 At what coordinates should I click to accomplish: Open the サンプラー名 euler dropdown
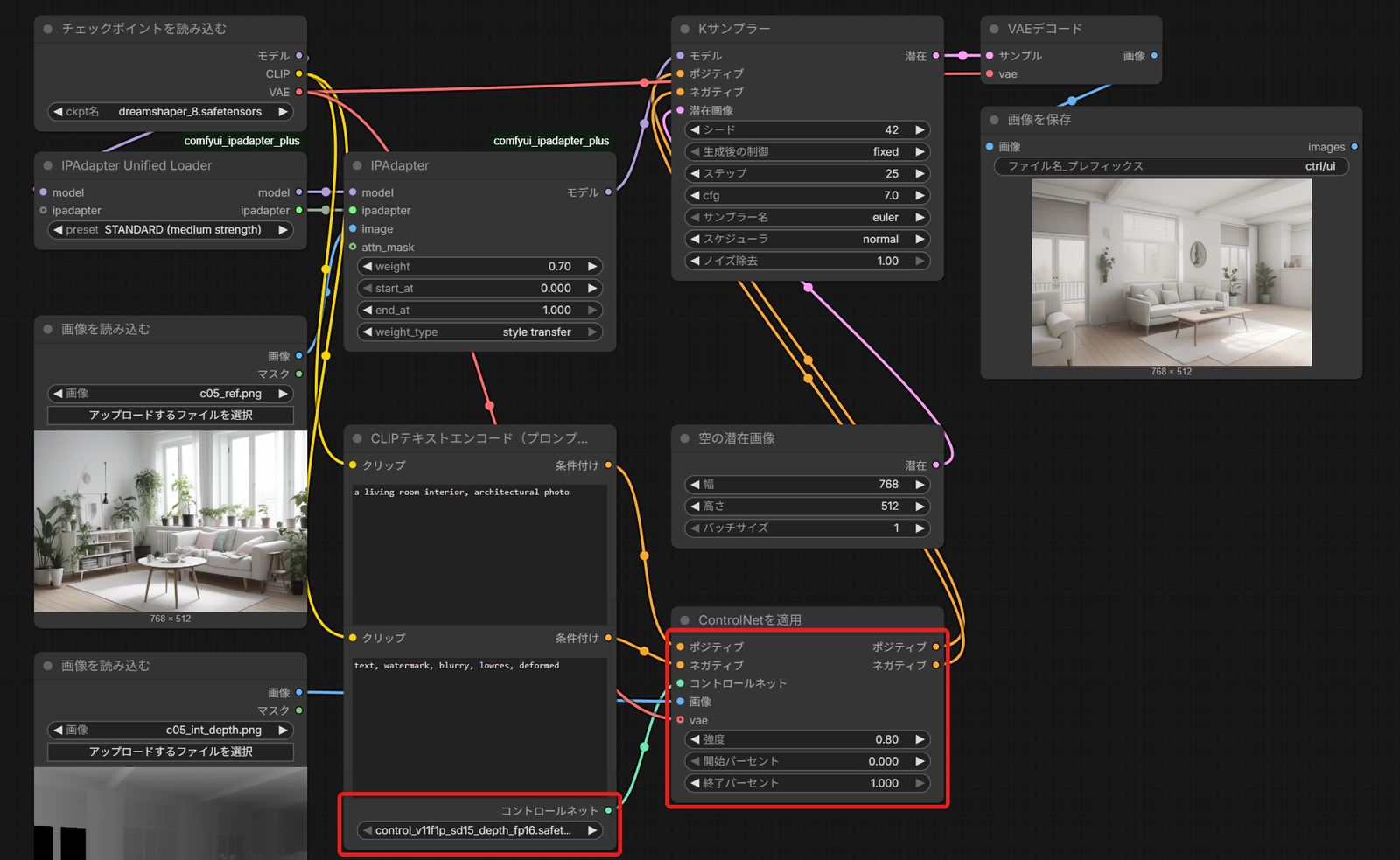(x=807, y=217)
